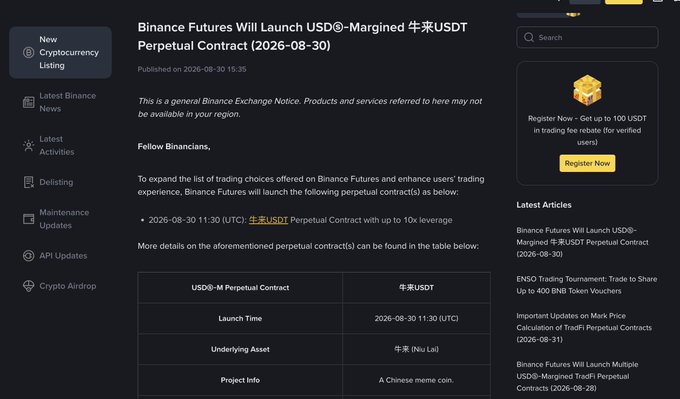Click the magnifier icon in Search box
680x399 pixels.
coord(529,37)
